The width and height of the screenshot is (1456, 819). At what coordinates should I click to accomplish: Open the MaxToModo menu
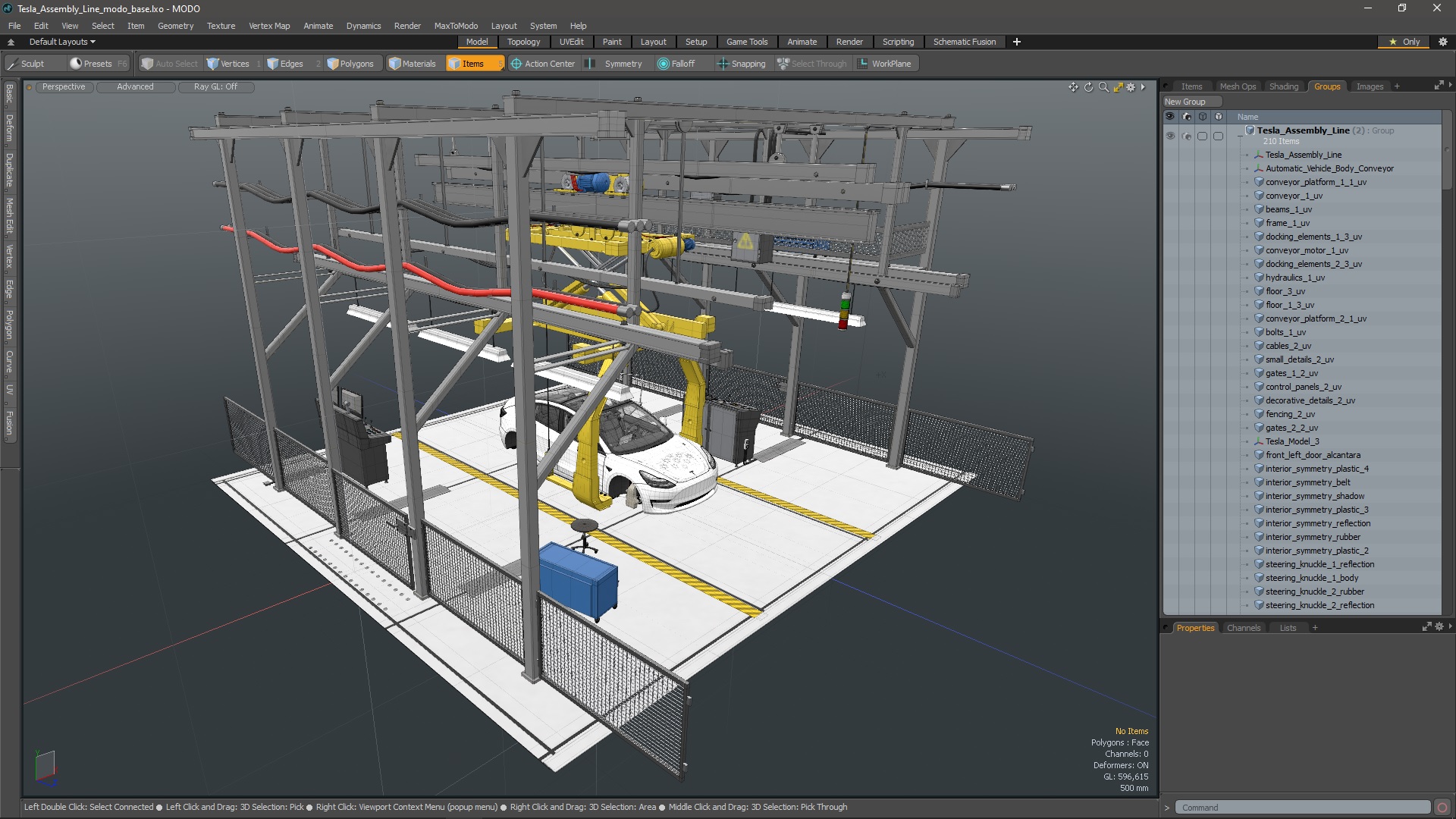[456, 26]
